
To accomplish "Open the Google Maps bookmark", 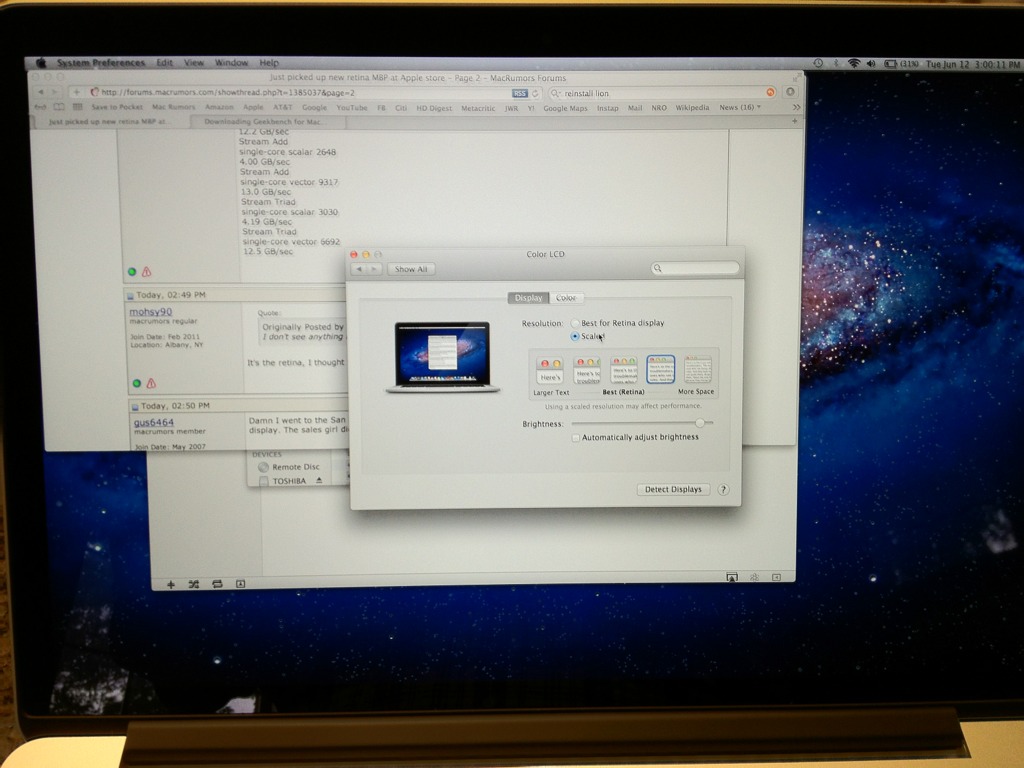I will click(566, 108).
